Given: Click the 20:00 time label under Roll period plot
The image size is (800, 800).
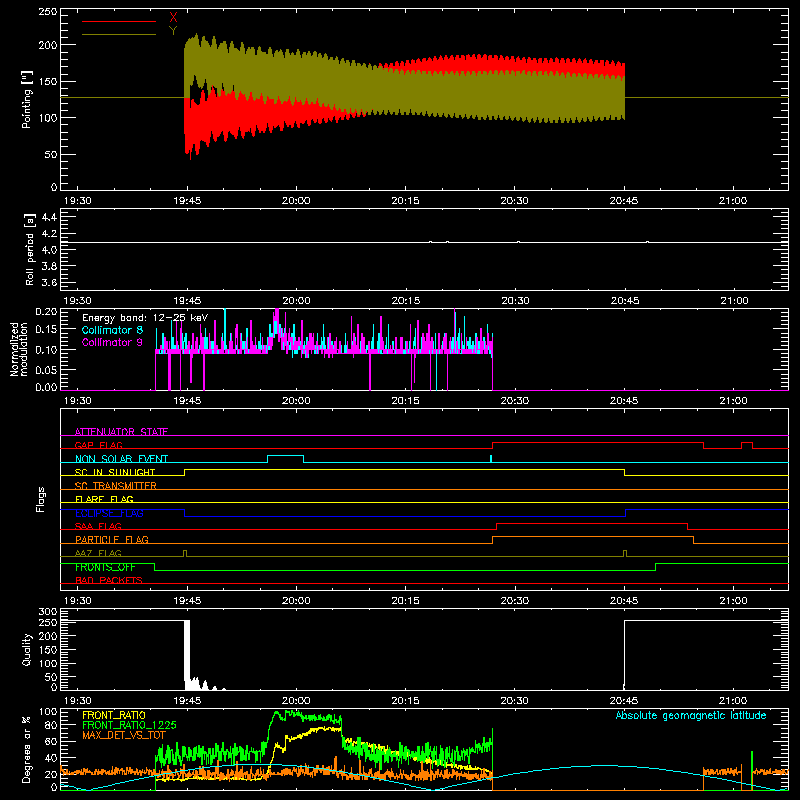Looking at the screenshot, I should 296,301.
